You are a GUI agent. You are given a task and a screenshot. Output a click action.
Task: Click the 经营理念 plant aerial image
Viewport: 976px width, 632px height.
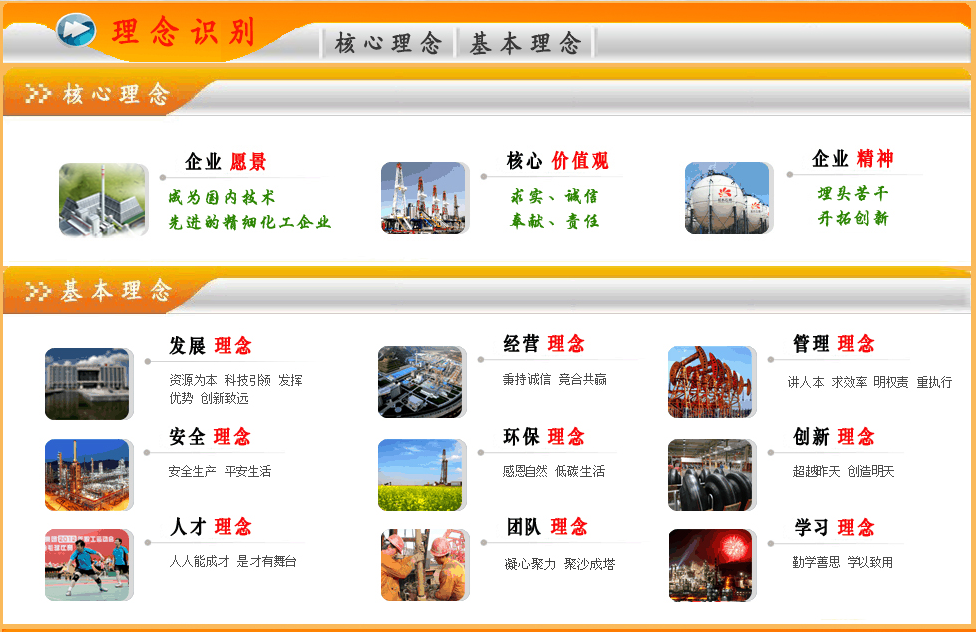[420, 382]
